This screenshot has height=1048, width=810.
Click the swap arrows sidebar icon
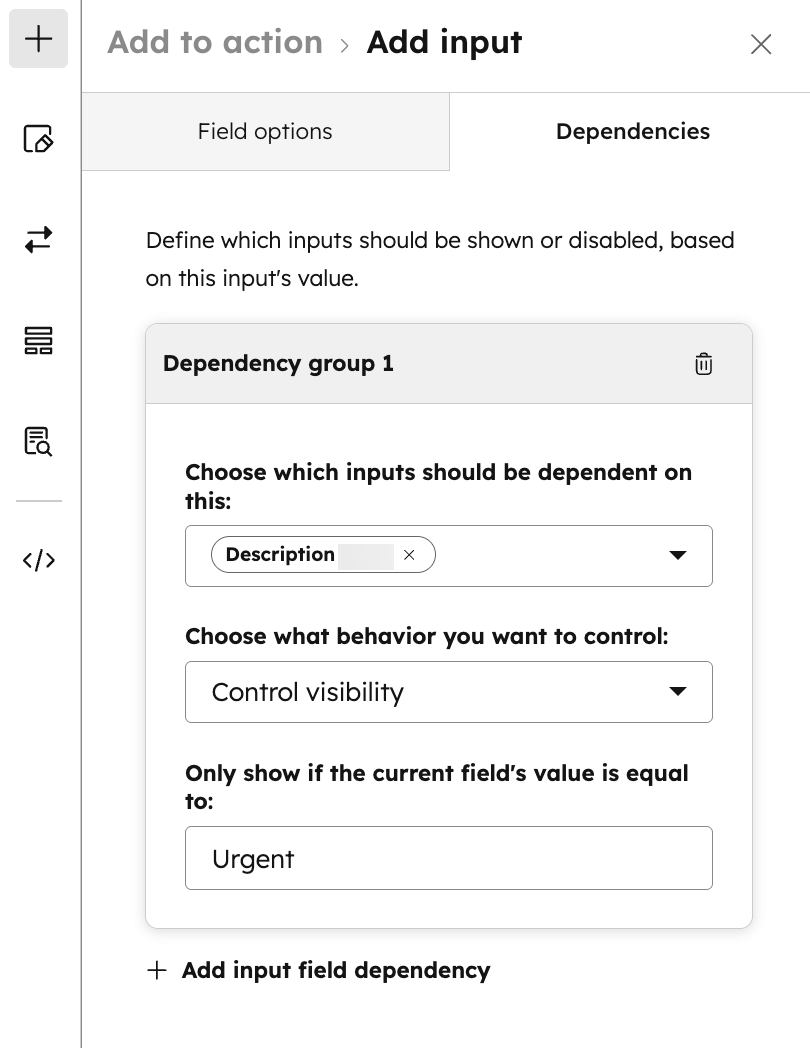(x=38, y=240)
